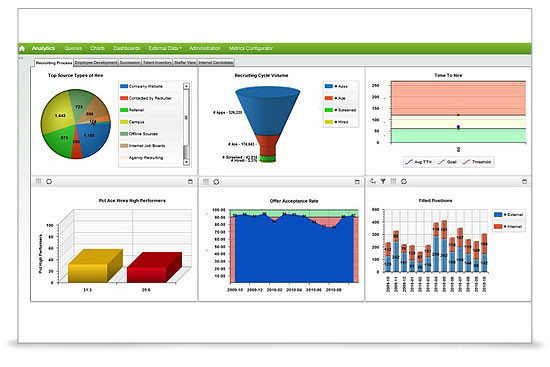Click the green # Screened legend swatch
Image resolution: width=550 pixels, height=367 pixels.
(x=329, y=110)
